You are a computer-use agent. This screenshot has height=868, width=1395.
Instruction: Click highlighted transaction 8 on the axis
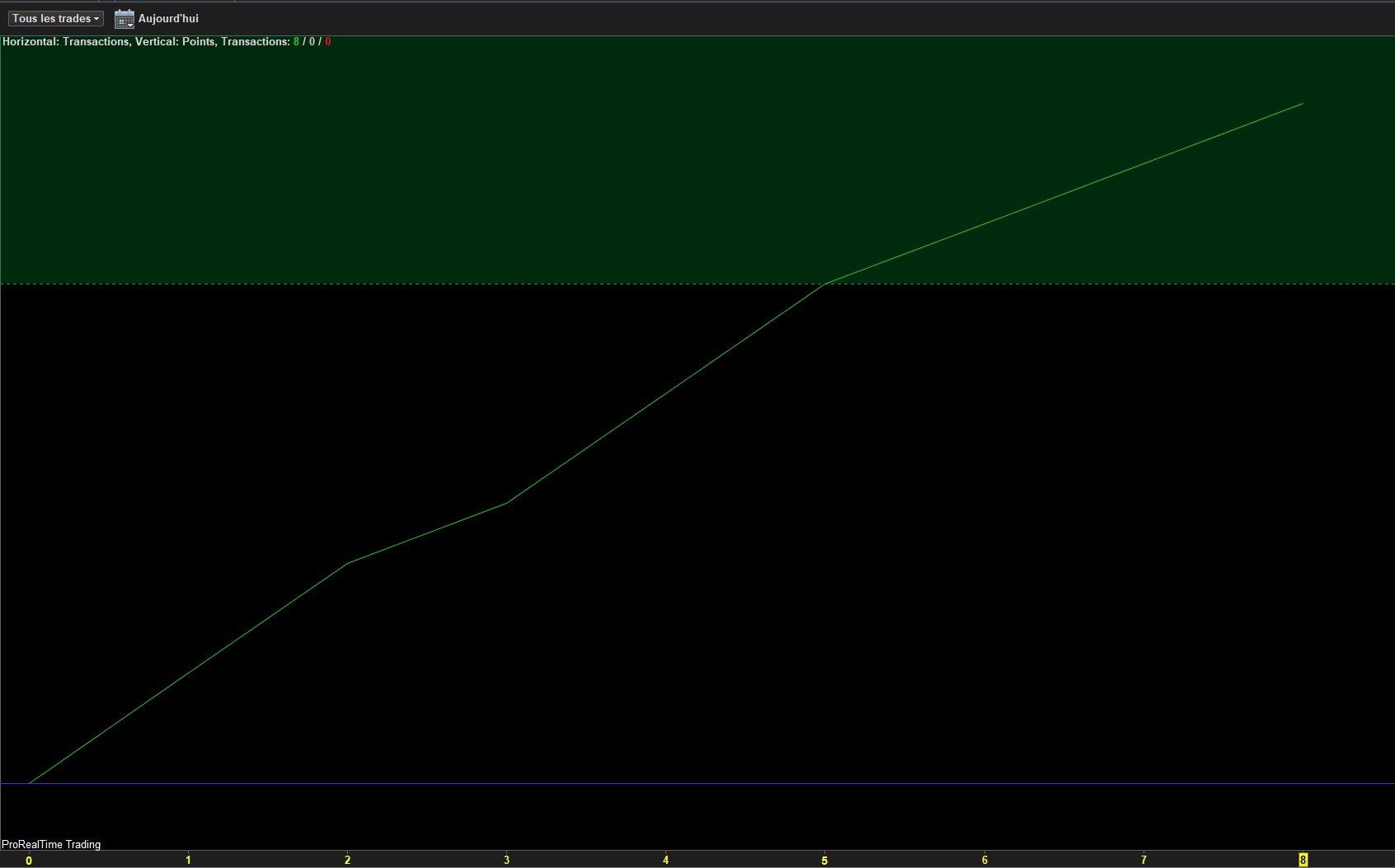point(1303,860)
